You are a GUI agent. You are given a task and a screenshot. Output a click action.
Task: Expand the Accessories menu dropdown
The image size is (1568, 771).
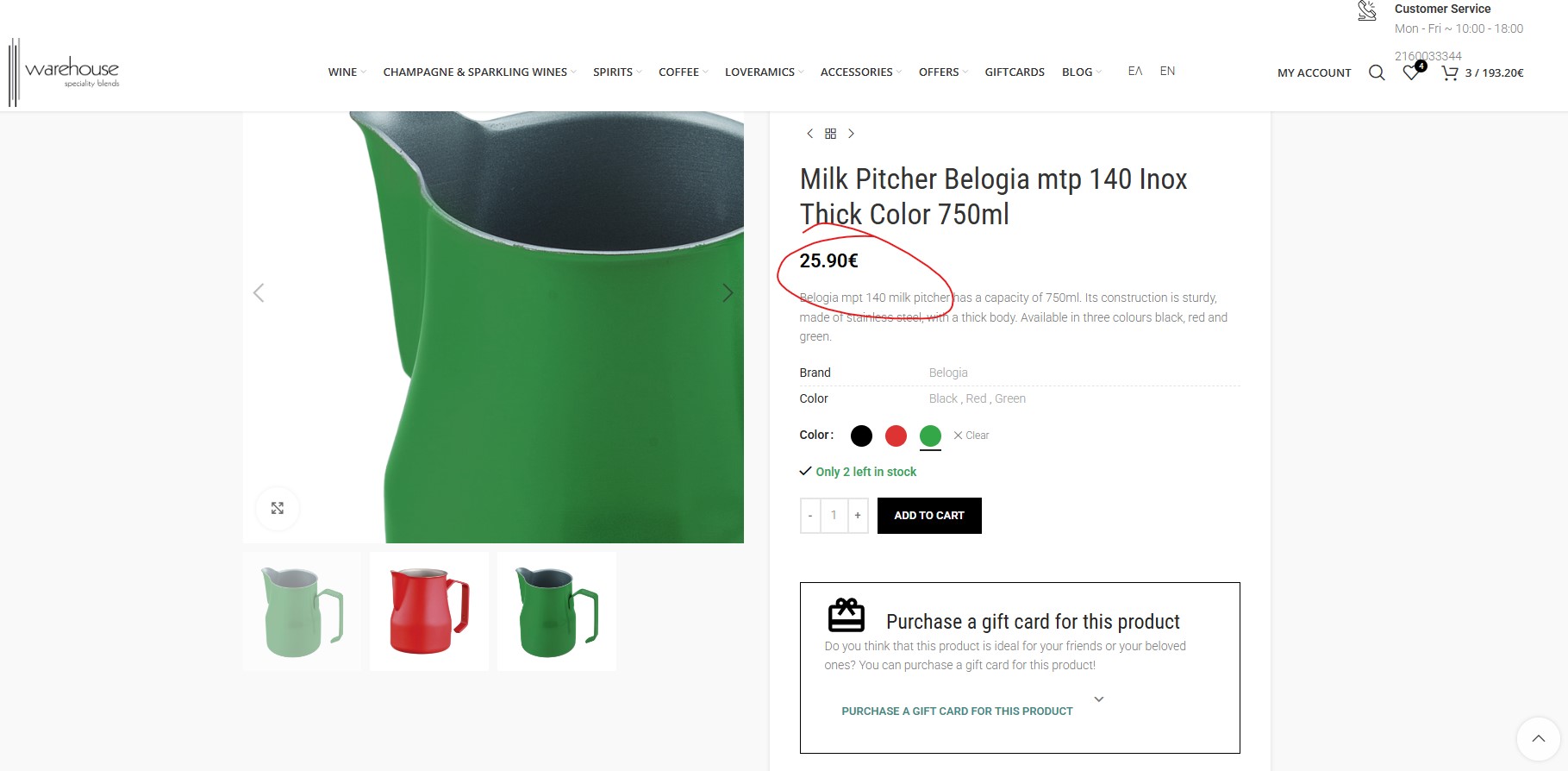tap(860, 72)
